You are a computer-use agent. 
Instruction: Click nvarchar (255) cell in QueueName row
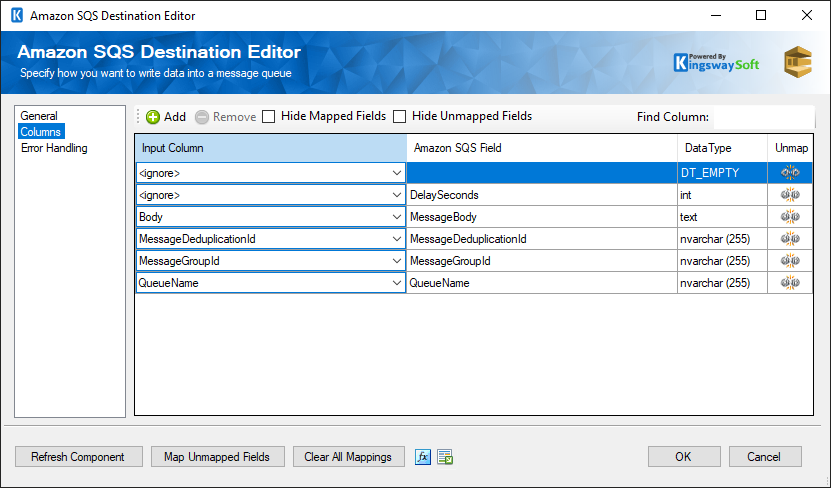coord(722,283)
